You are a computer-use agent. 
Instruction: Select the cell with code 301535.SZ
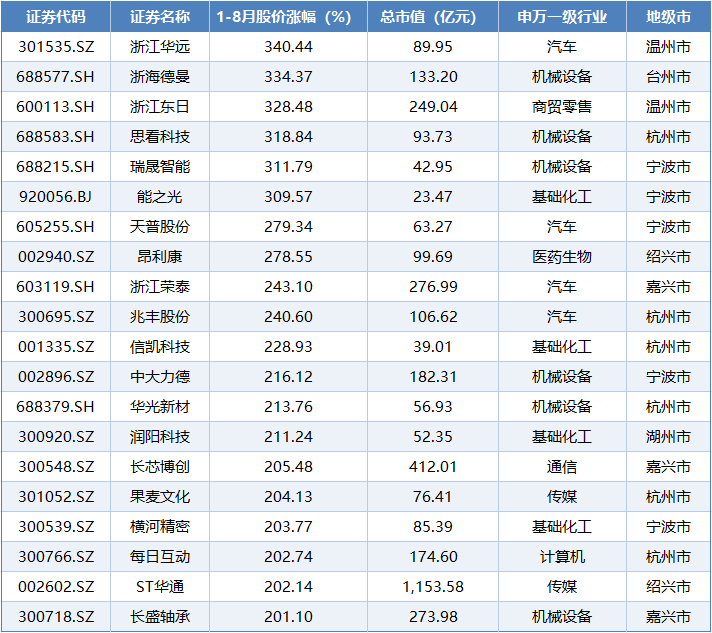[57, 47]
